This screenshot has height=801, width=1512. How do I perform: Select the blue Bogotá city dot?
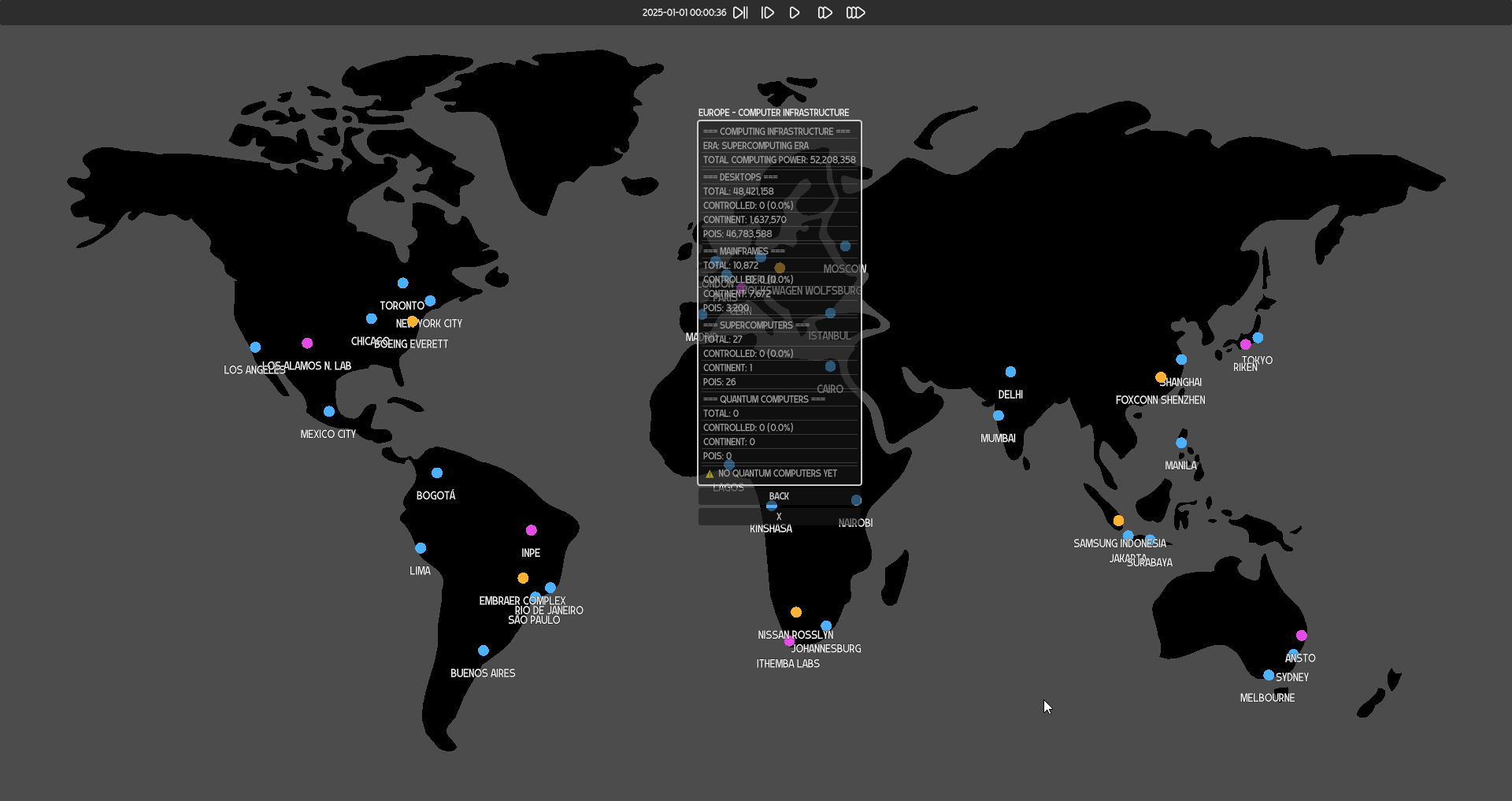click(x=437, y=473)
